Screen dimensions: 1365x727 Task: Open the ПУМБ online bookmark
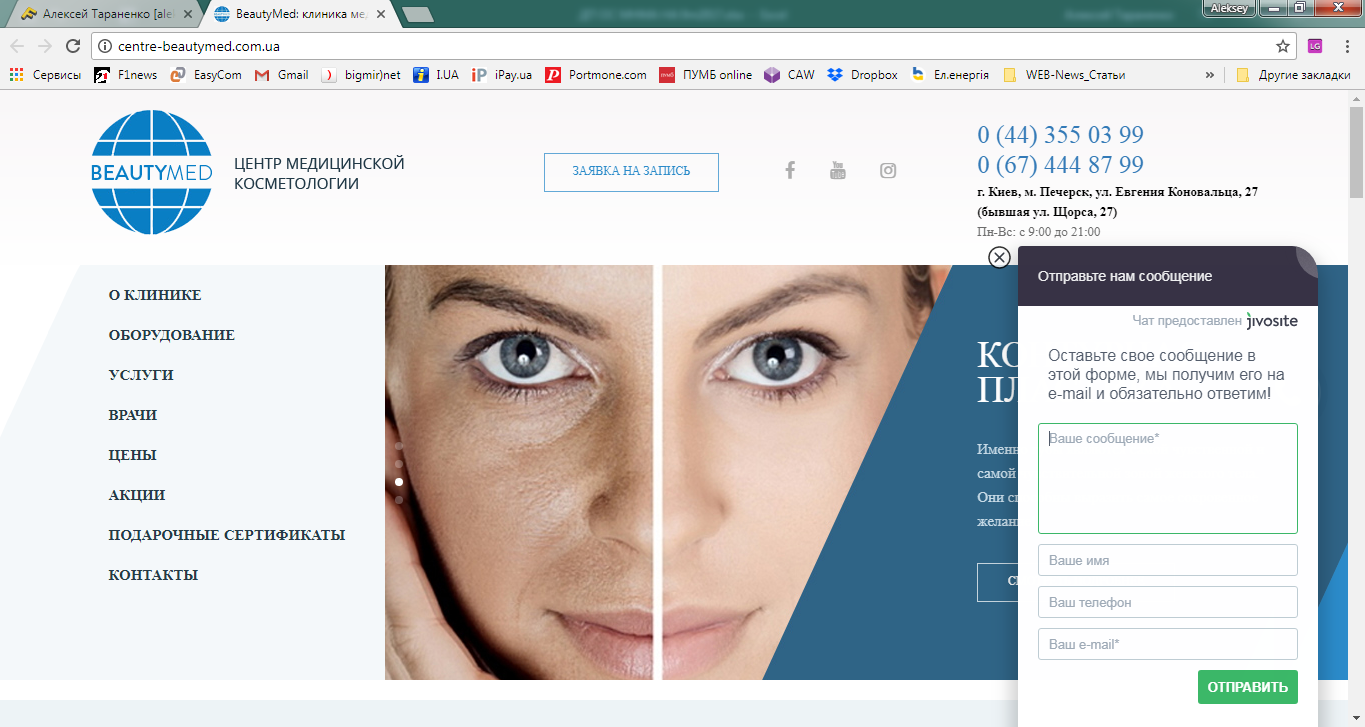(706, 75)
